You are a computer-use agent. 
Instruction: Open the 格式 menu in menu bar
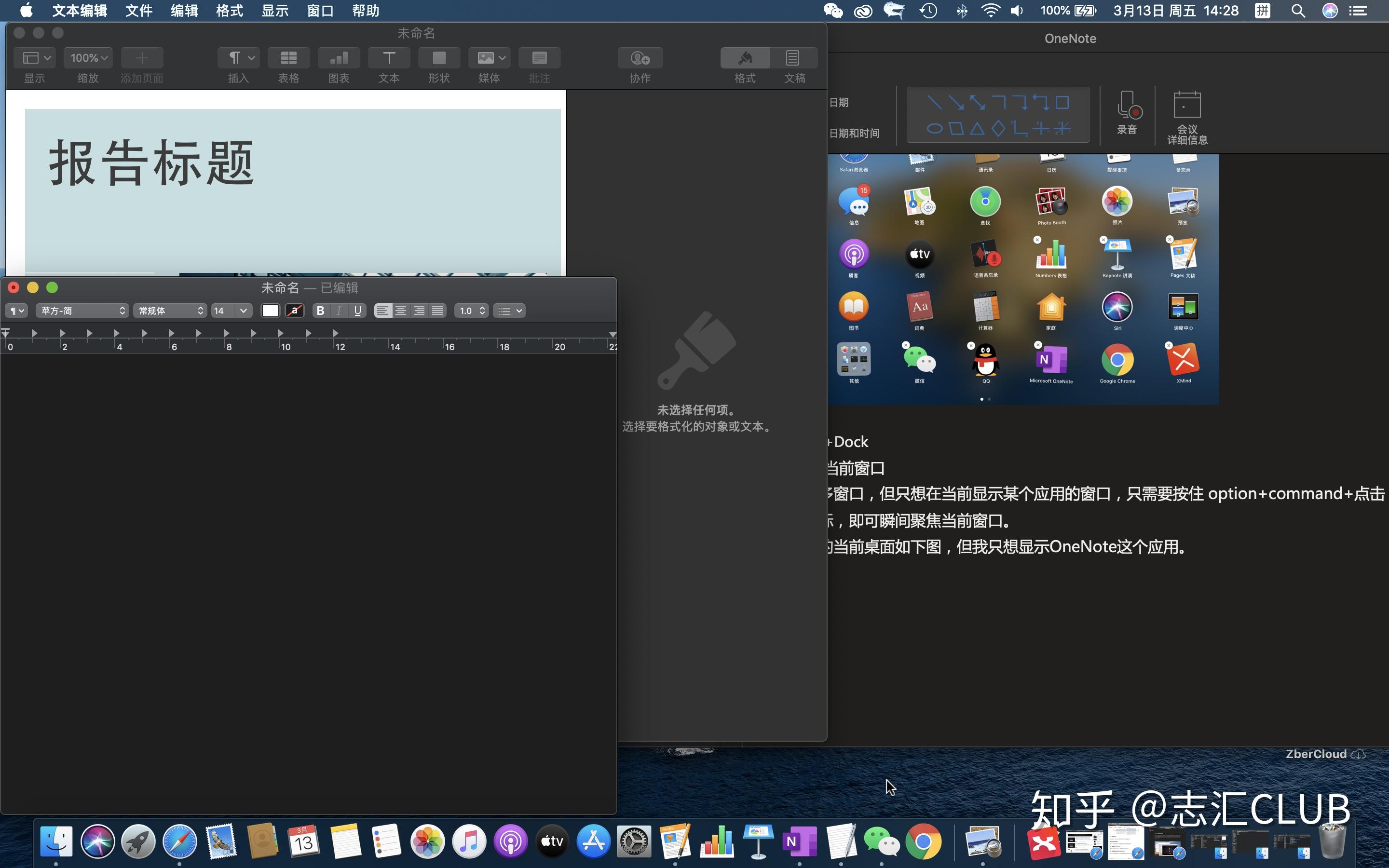pos(230,10)
